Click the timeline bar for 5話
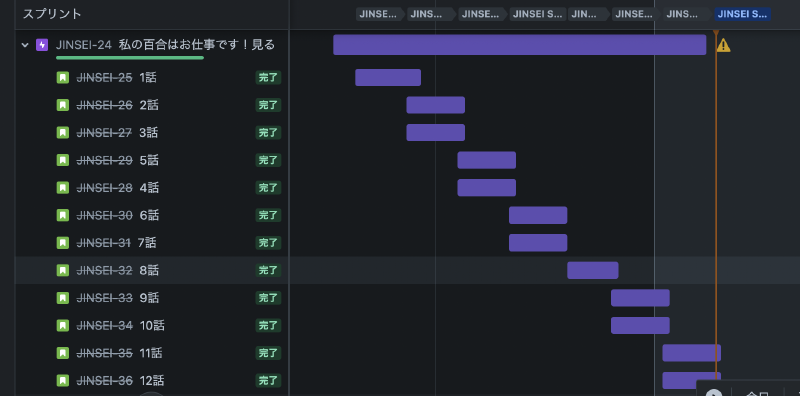 pyautogui.click(x=486, y=160)
